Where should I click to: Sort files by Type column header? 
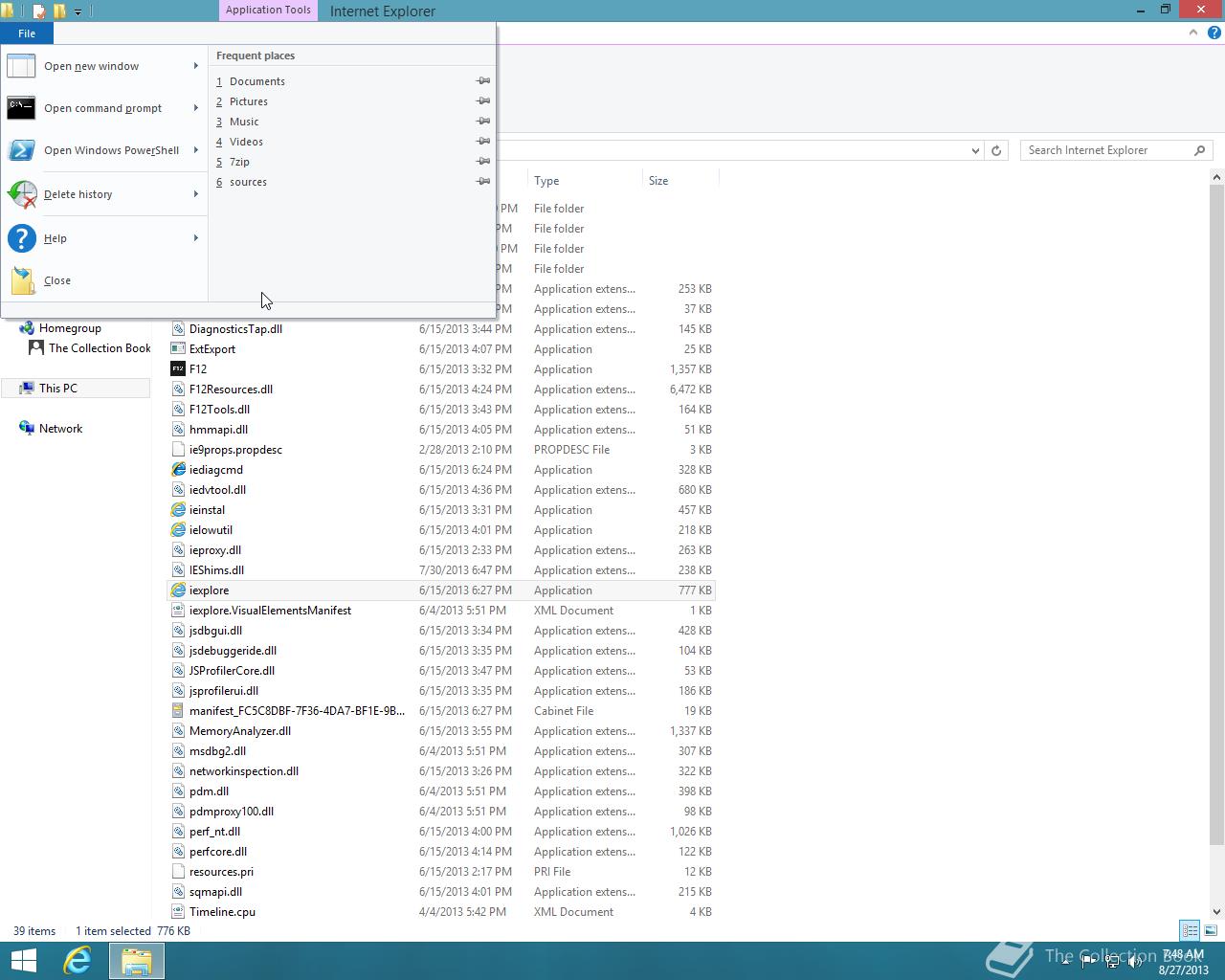click(585, 180)
